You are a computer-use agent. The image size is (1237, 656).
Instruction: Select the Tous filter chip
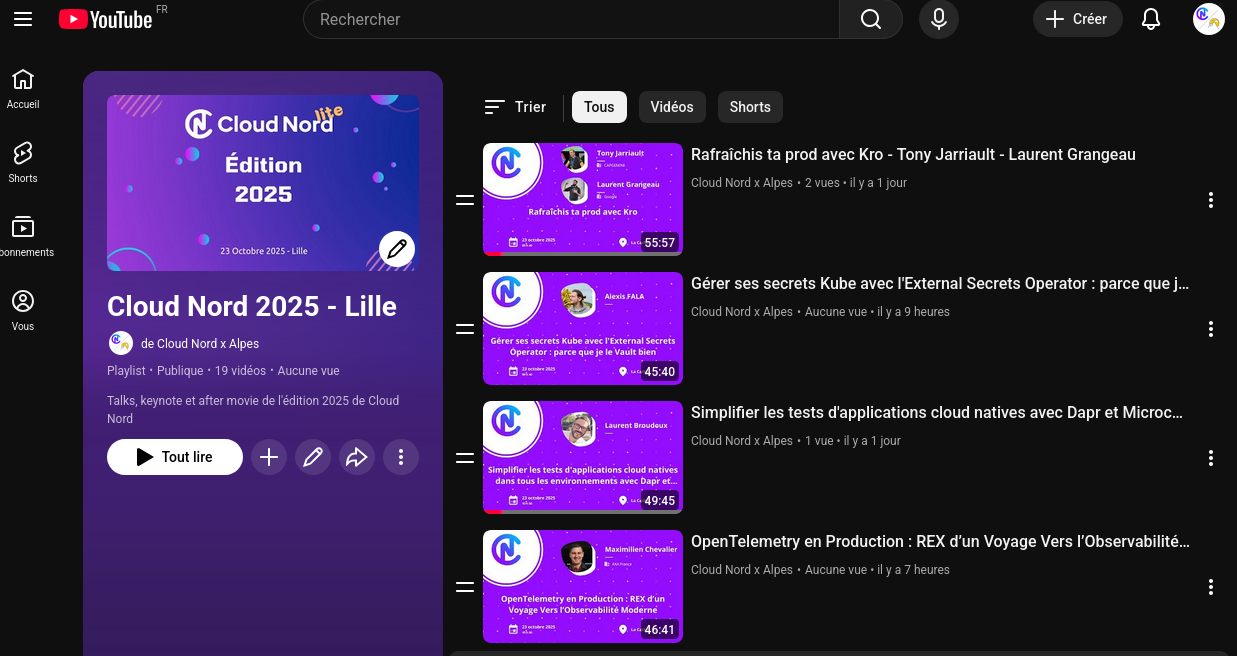(599, 107)
